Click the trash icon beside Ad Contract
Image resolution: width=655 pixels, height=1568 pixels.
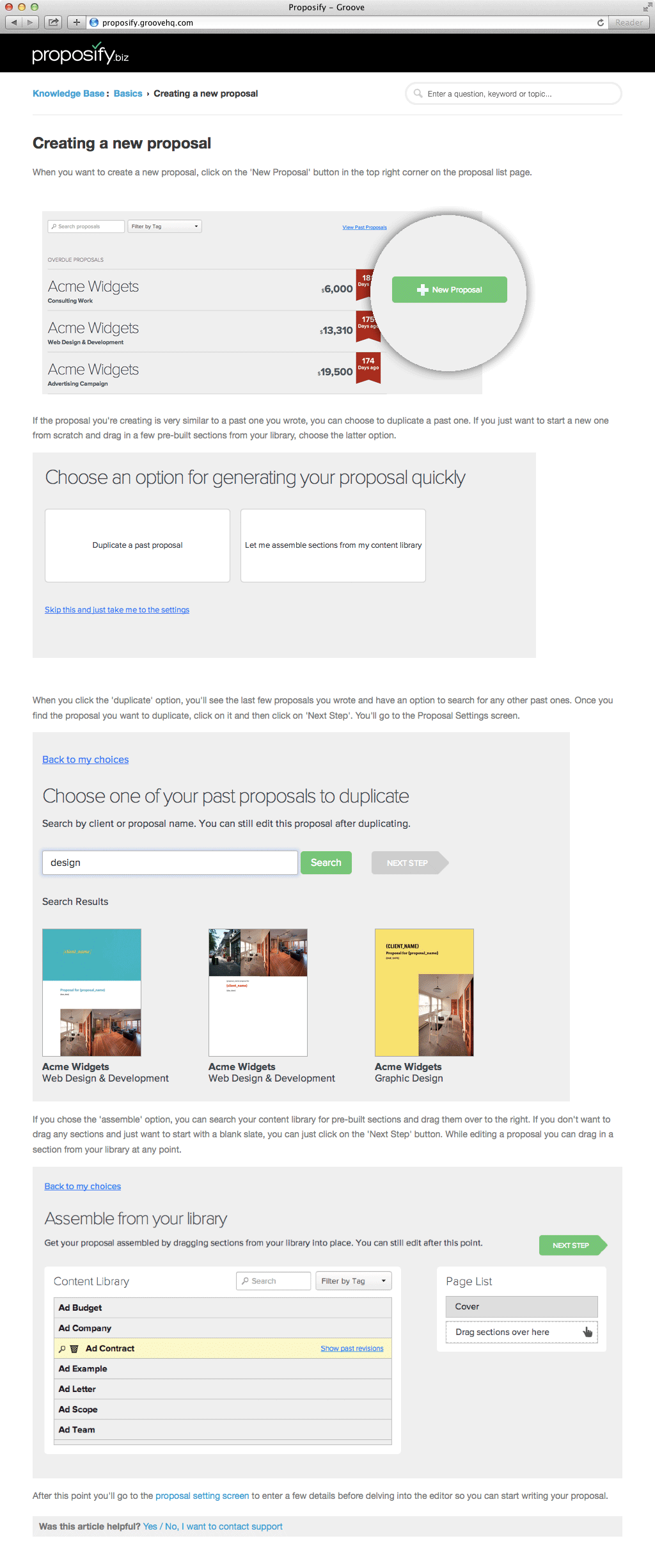pos(74,1348)
